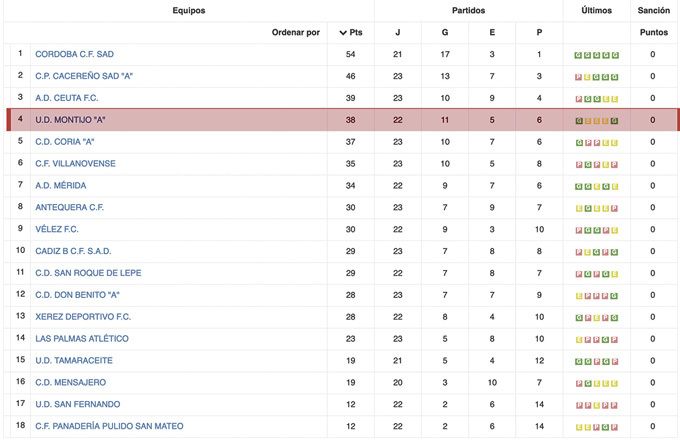Sort standings by J (played) column
This screenshot has height=440, width=680.
click(398, 32)
